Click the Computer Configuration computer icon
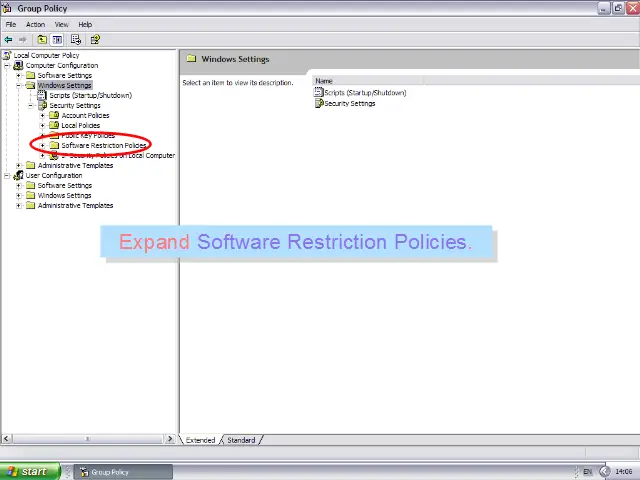Screen dimensions: 640x480 click(18, 65)
